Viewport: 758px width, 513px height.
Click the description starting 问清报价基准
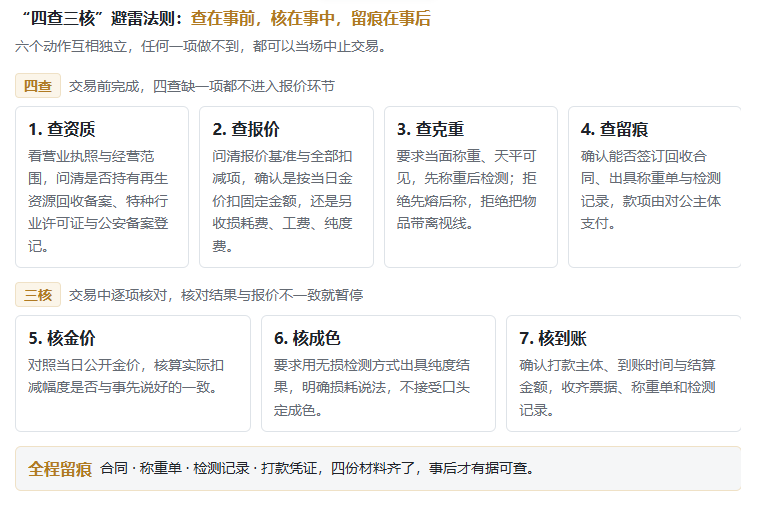tap(282, 201)
